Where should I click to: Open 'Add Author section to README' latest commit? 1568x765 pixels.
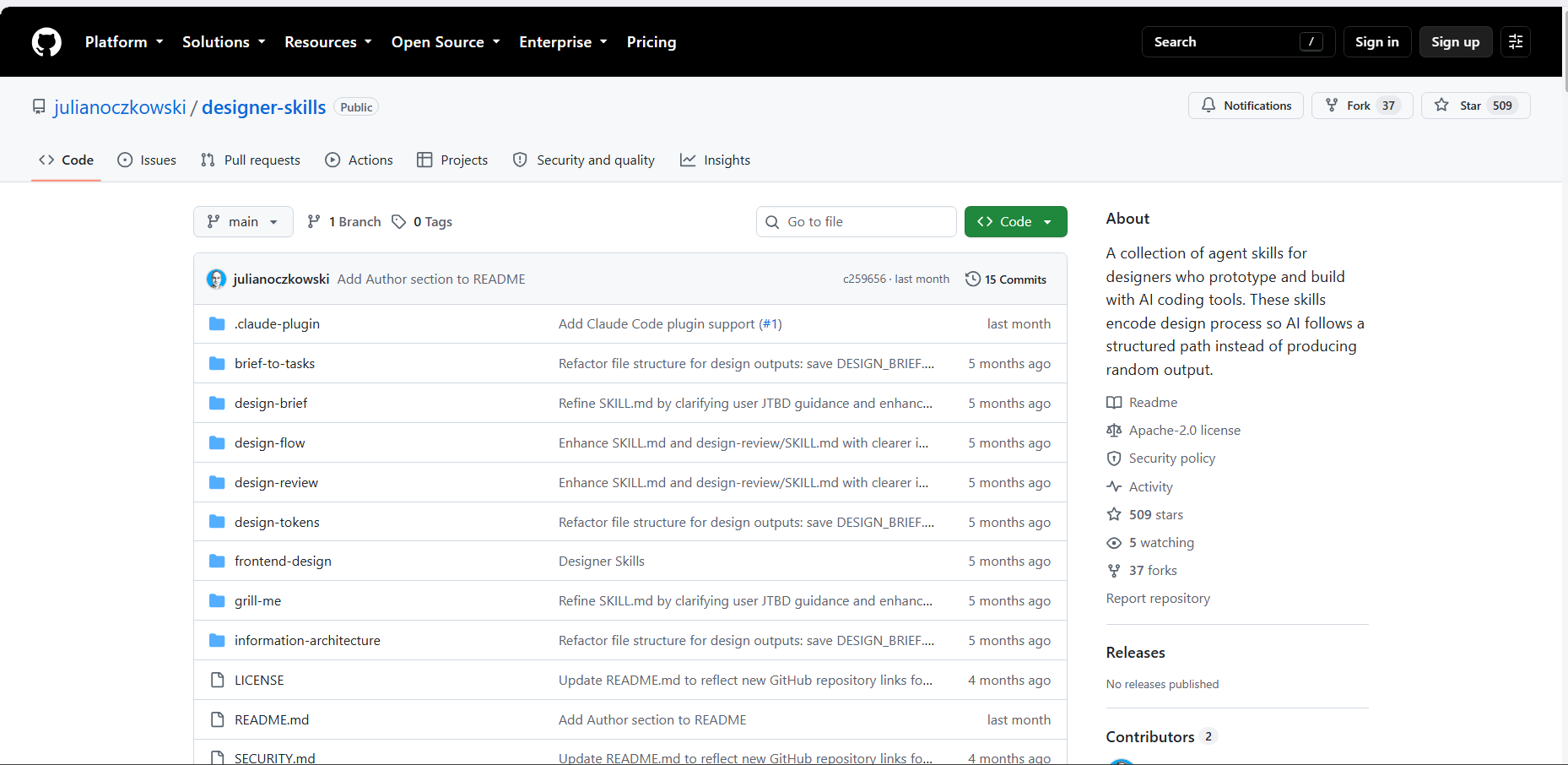point(431,279)
